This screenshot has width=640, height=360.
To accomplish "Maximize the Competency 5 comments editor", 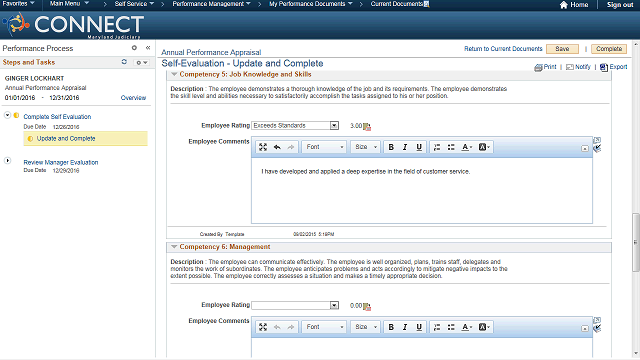I will [x=263, y=147].
